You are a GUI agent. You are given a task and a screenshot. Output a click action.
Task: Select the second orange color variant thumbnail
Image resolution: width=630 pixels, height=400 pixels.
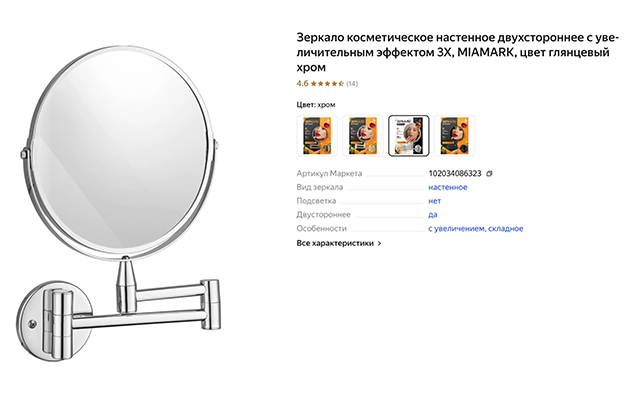click(x=363, y=136)
